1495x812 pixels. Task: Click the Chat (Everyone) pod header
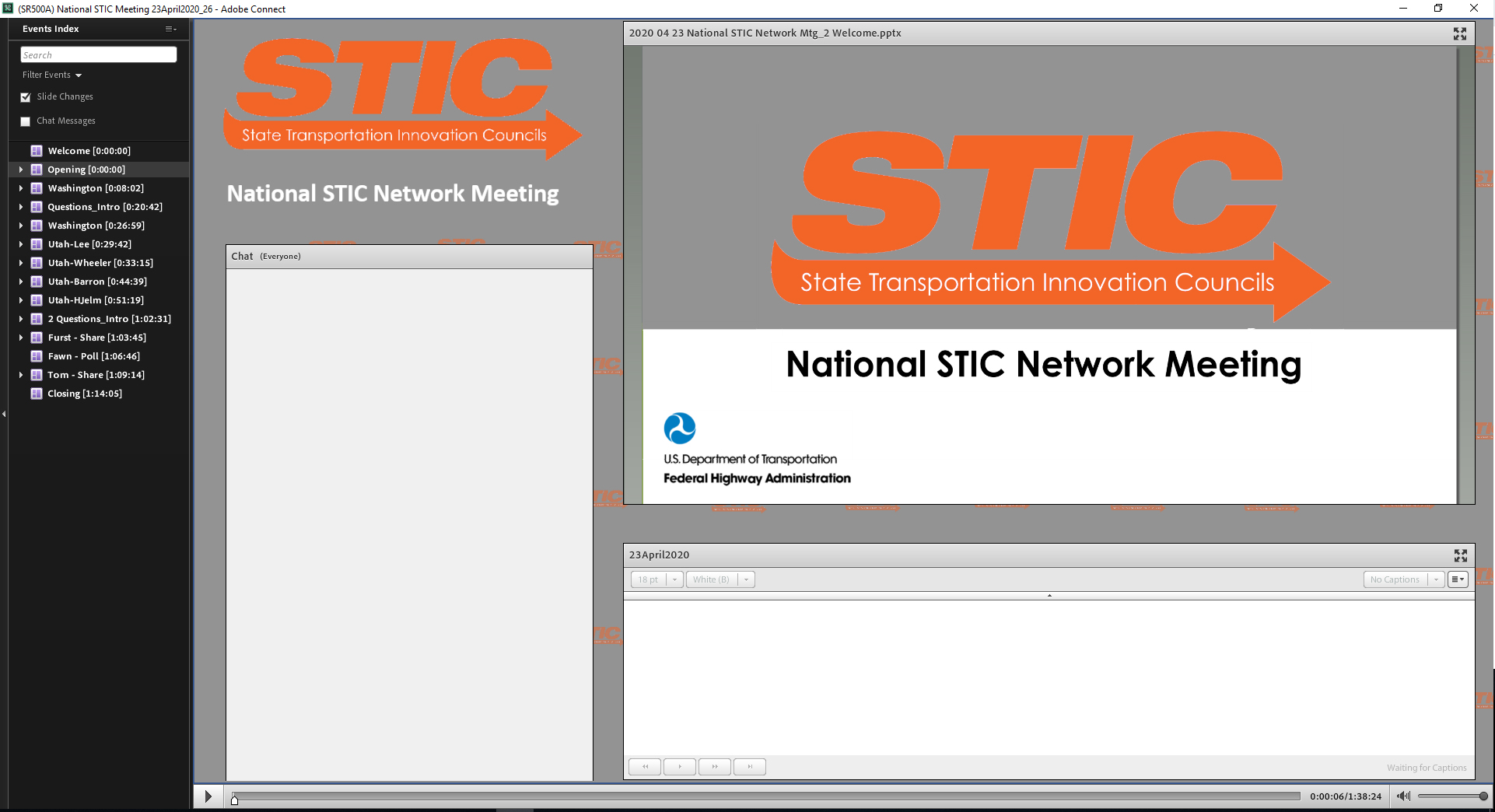point(409,257)
